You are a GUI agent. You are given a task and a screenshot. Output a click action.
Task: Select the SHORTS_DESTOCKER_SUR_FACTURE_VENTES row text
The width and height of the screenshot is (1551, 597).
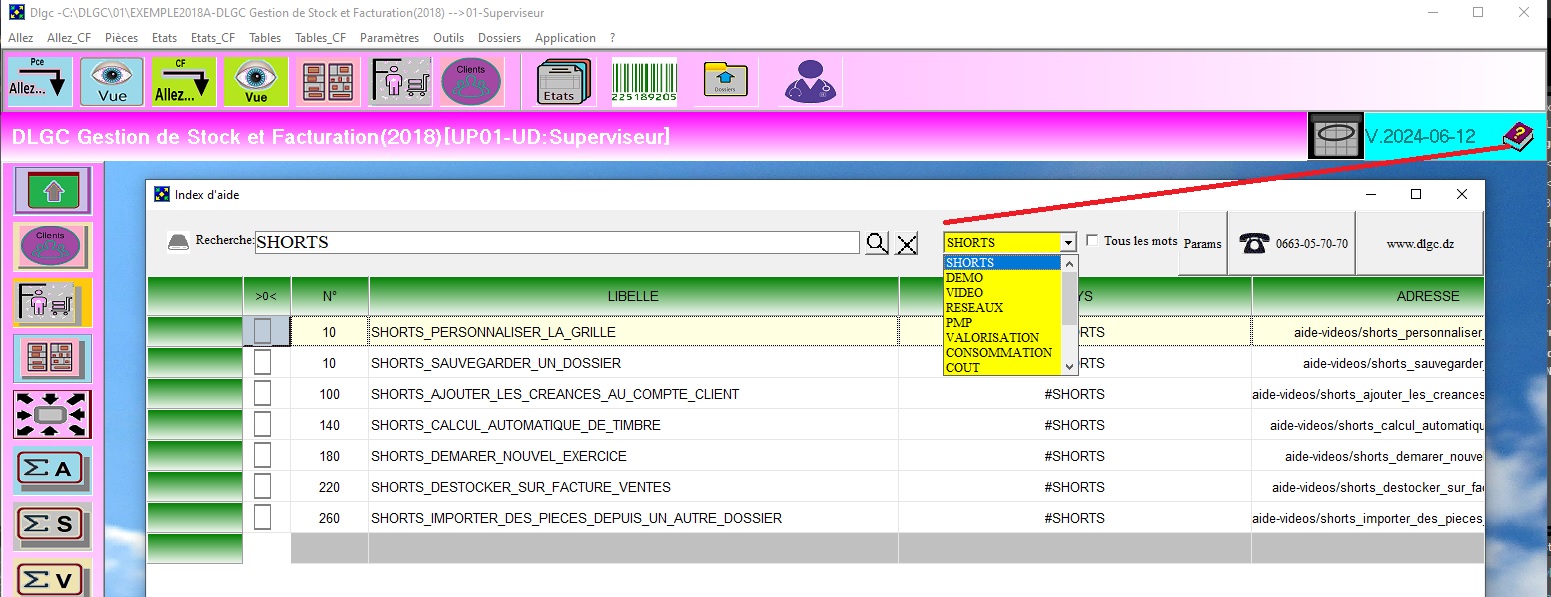pyautogui.click(x=521, y=487)
